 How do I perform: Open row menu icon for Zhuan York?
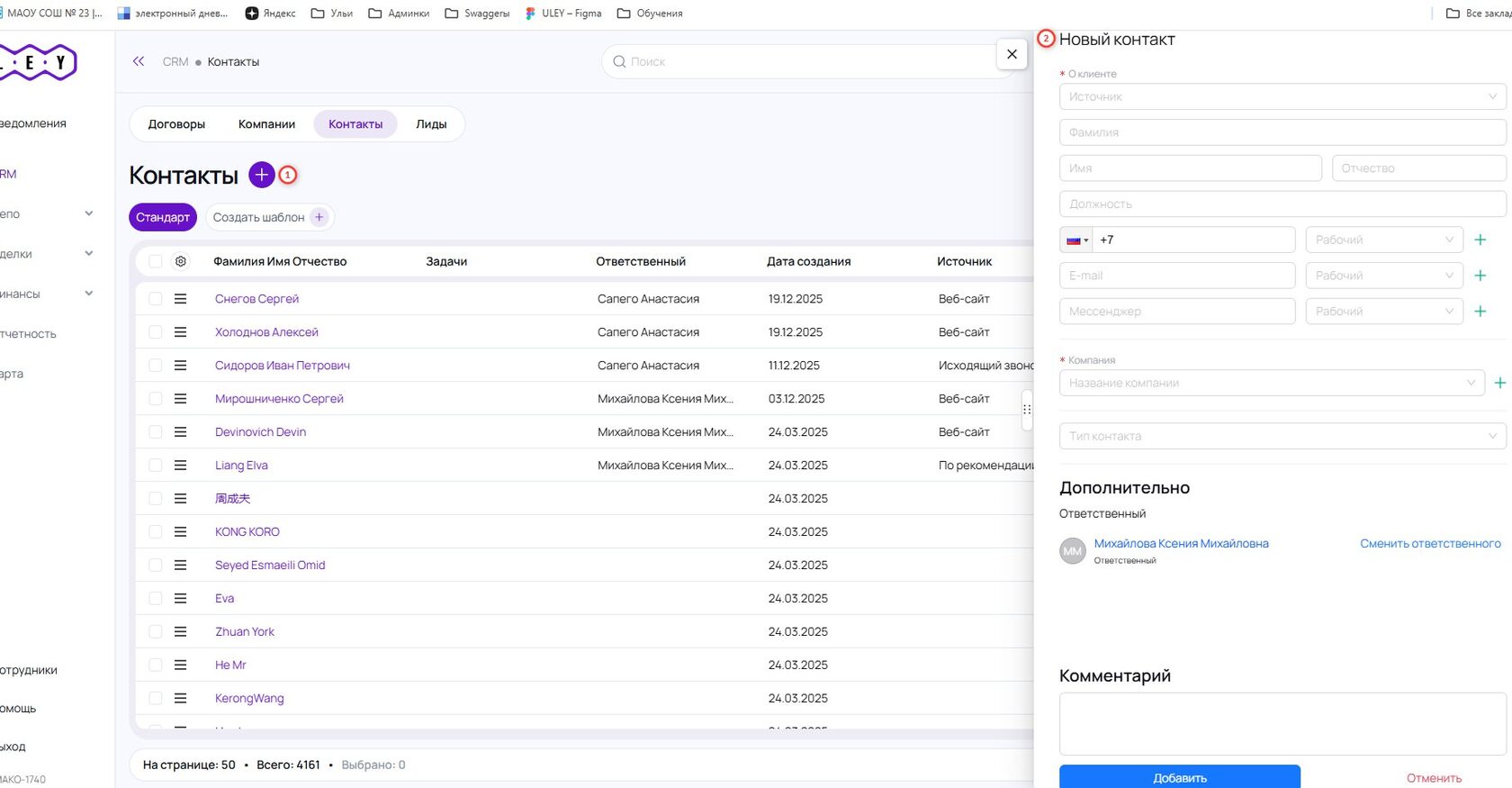(180, 632)
